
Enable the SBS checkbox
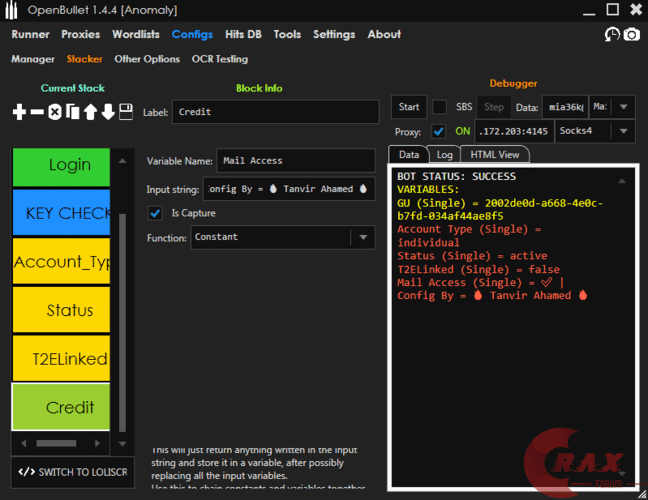pos(439,107)
